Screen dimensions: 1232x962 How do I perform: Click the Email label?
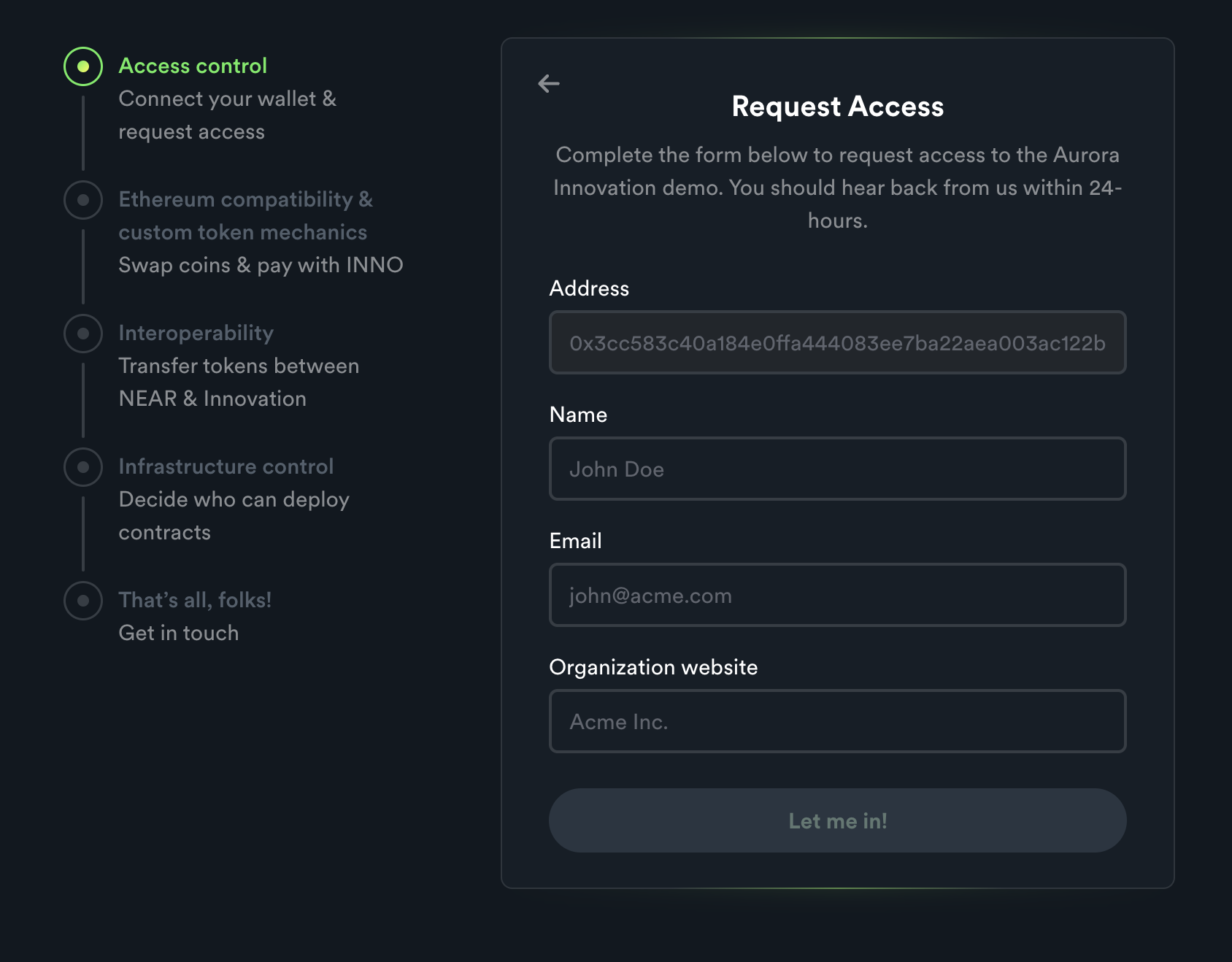[x=575, y=541]
